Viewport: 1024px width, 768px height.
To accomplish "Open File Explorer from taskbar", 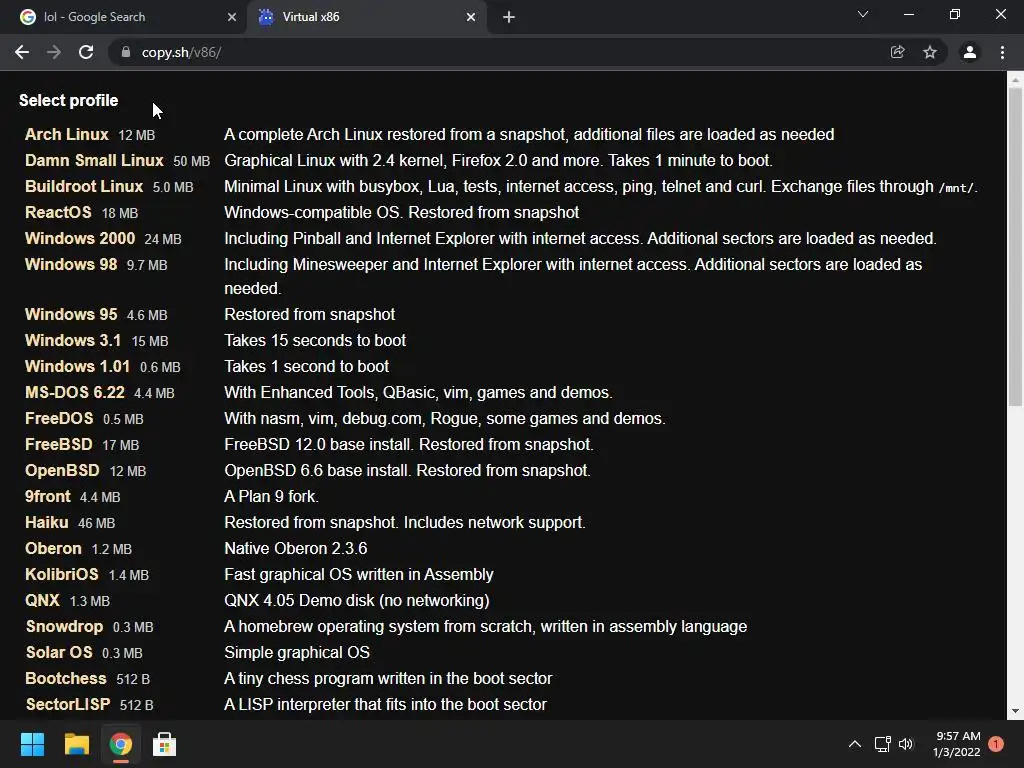I will [x=76, y=744].
